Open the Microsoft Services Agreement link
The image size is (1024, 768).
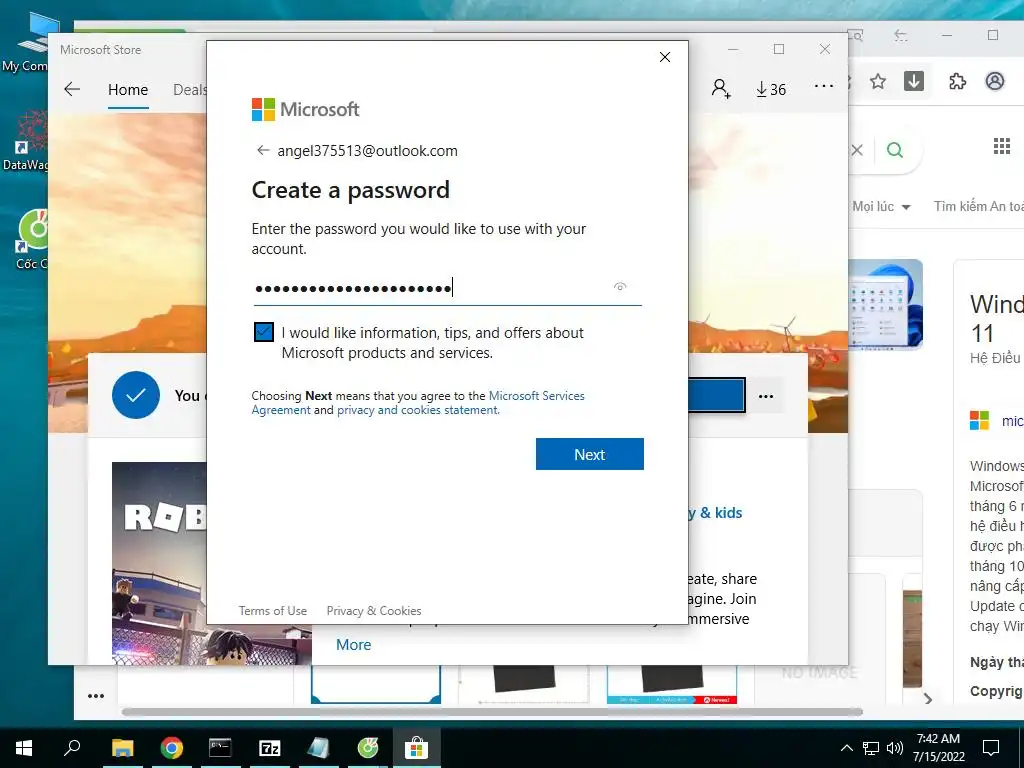pyautogui.click(x=418, y=402)
